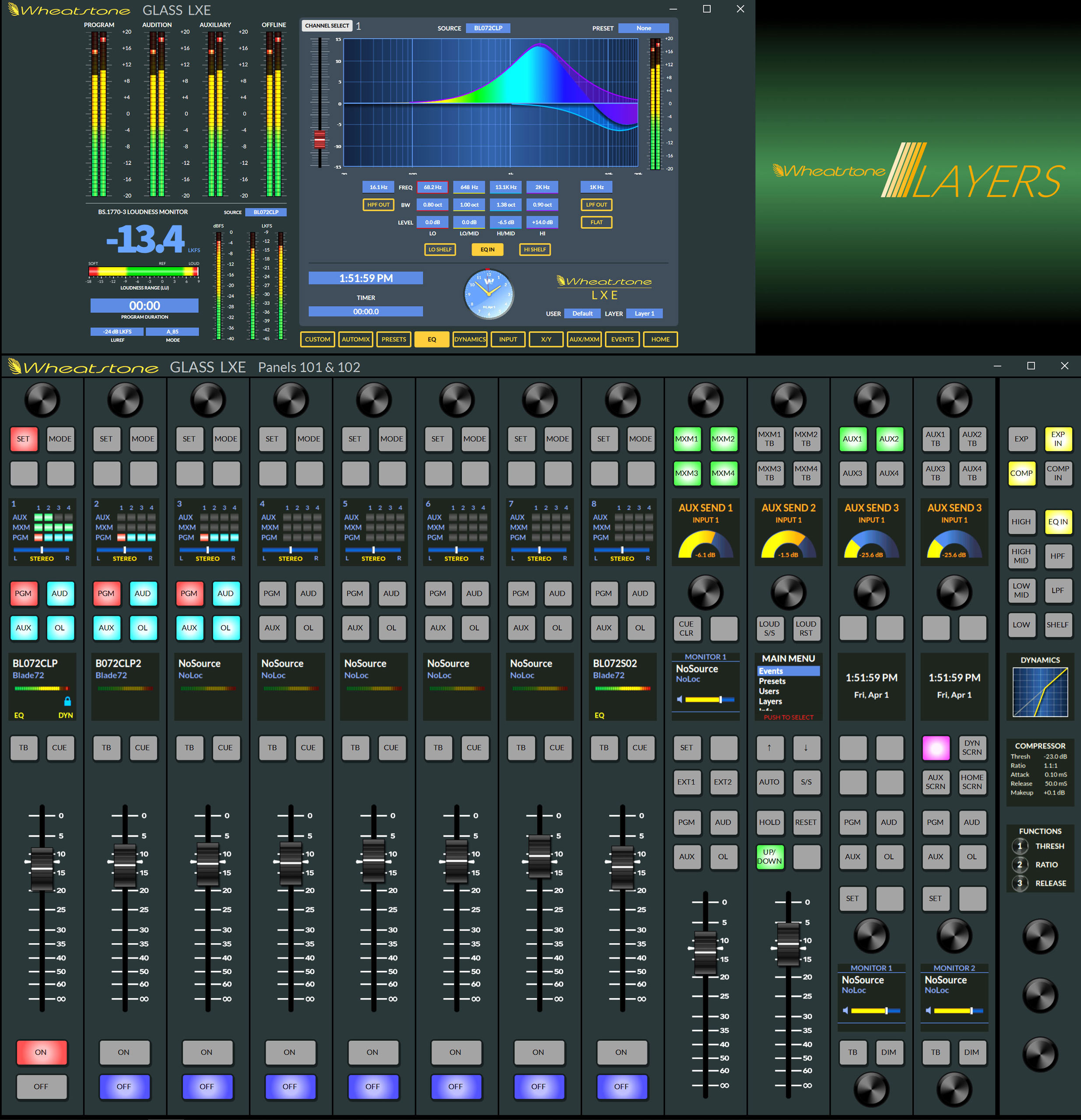Toggle channel 2 OFF button
1081x1120 pixels.
click(x=124, y=1086)
